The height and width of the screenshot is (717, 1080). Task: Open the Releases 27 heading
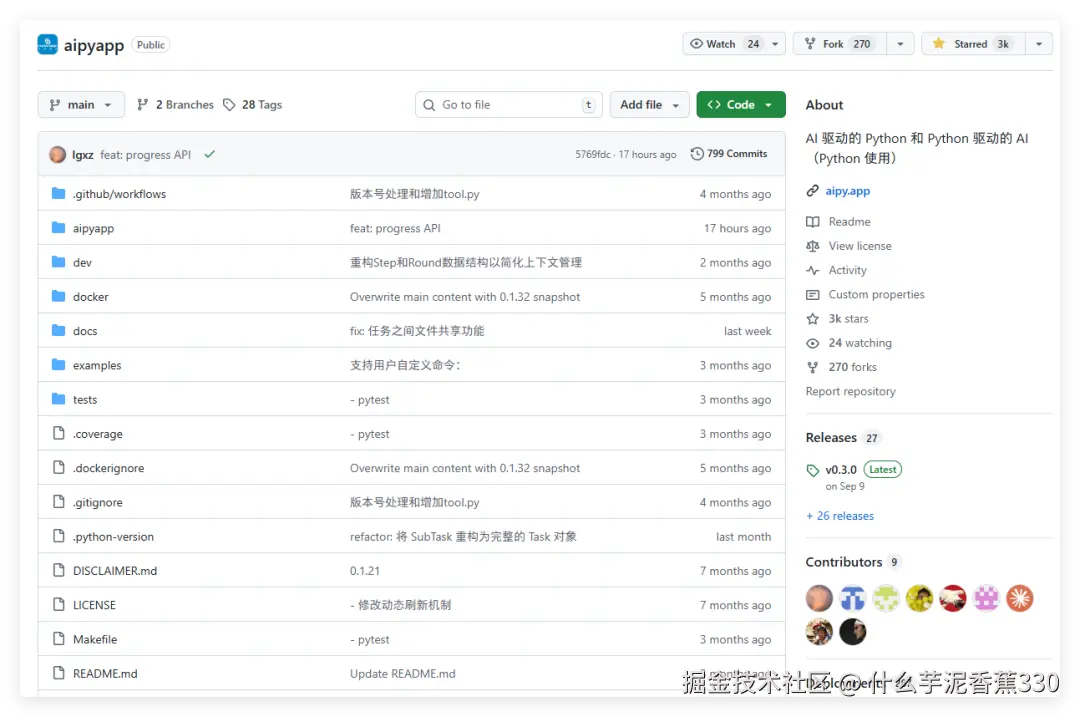click(x=842, y=437)
